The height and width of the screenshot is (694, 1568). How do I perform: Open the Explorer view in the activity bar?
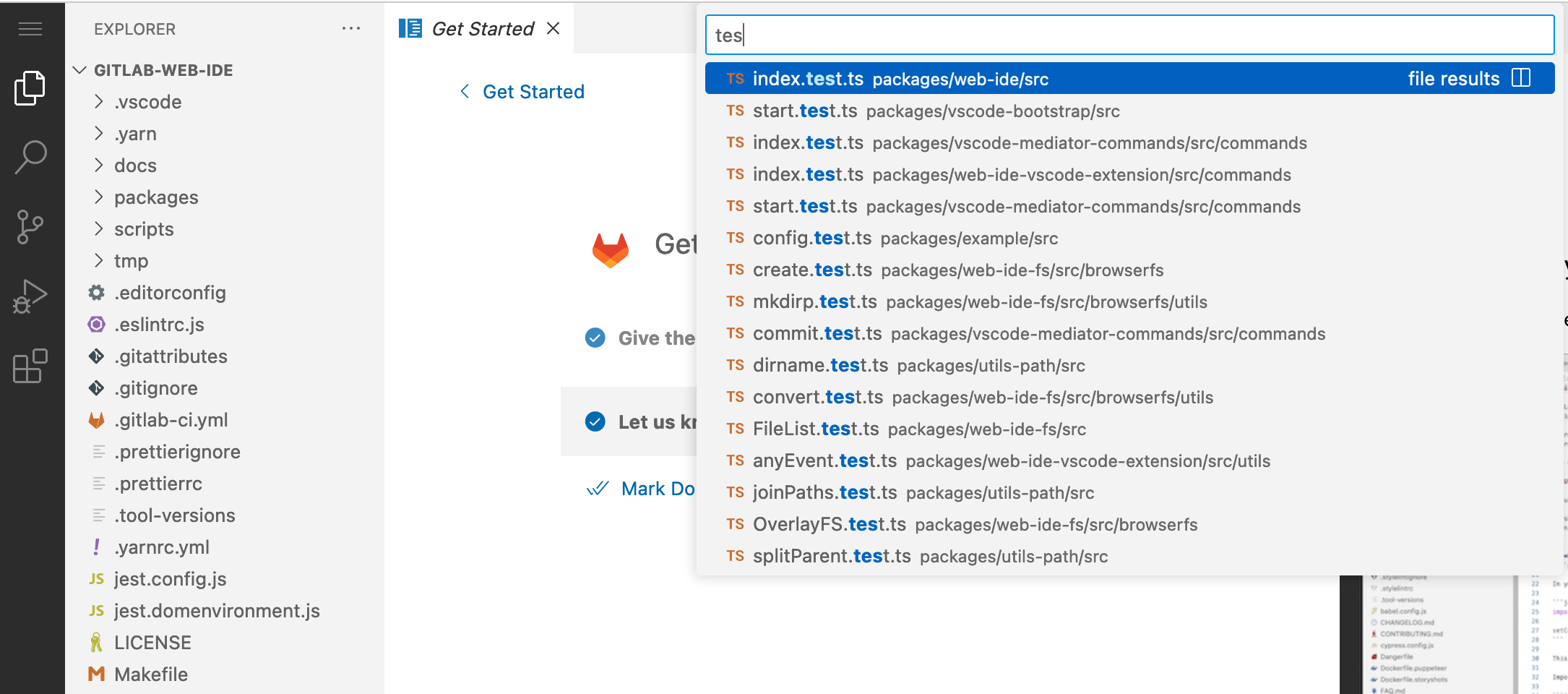click(30, 88)
